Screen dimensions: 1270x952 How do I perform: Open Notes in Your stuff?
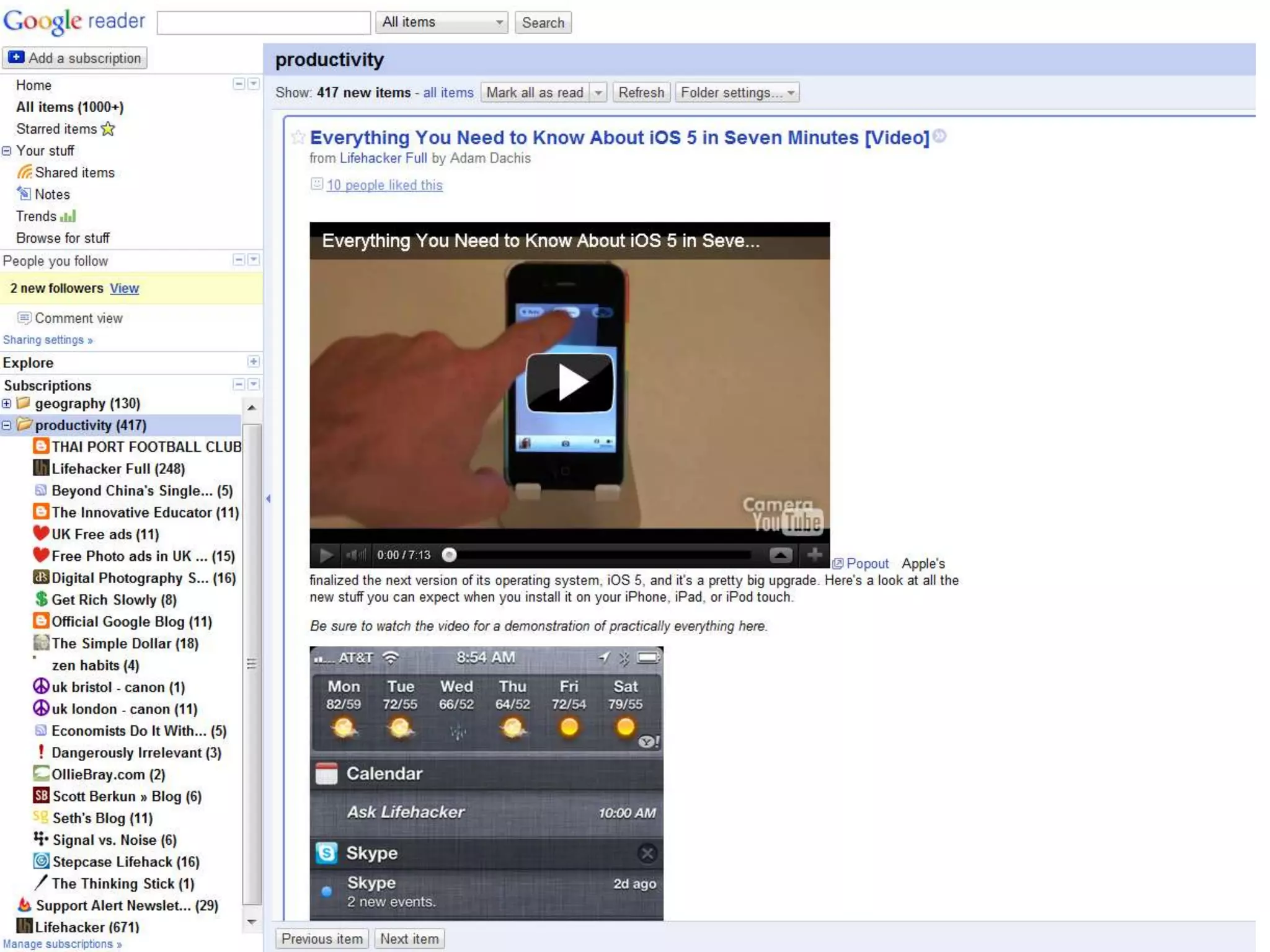pos(52,195)
